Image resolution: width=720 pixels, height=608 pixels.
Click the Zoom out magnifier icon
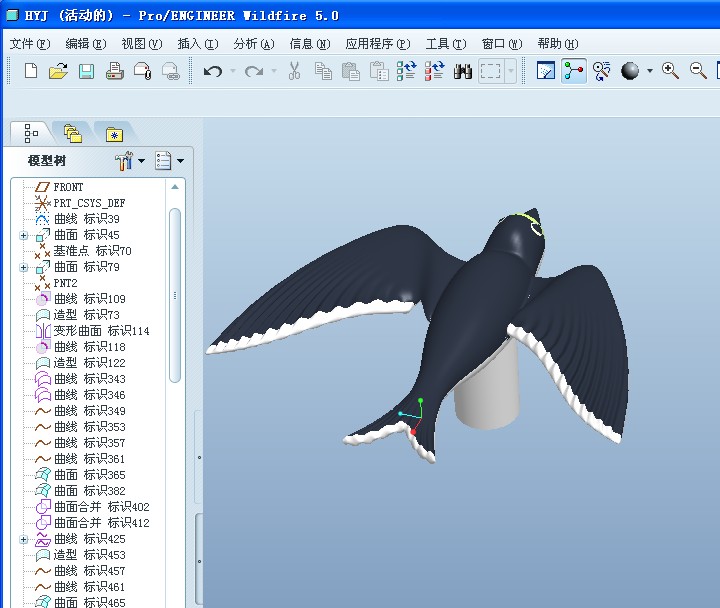[x=698, y=71]
